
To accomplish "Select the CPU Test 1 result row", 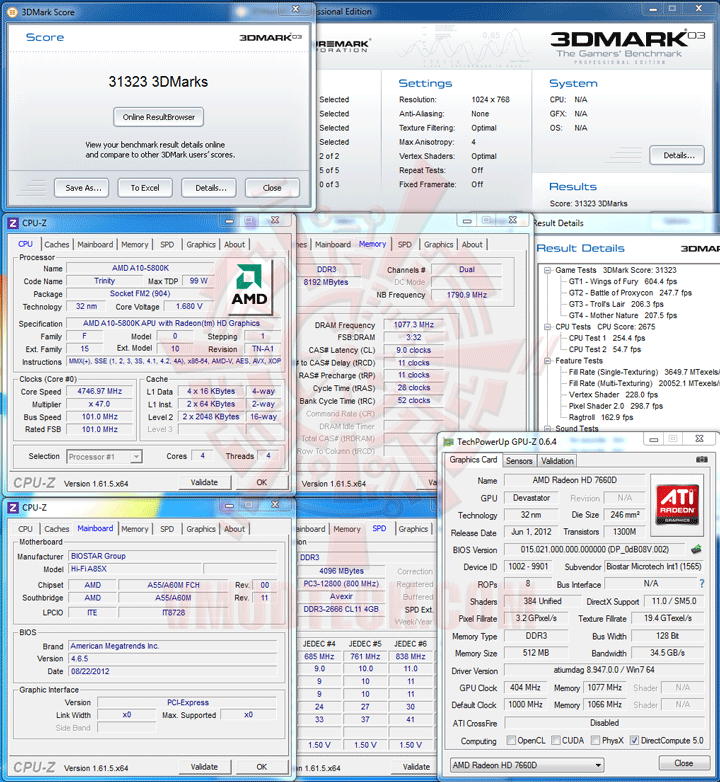I will pyautogui.click(x=607, y=338).
